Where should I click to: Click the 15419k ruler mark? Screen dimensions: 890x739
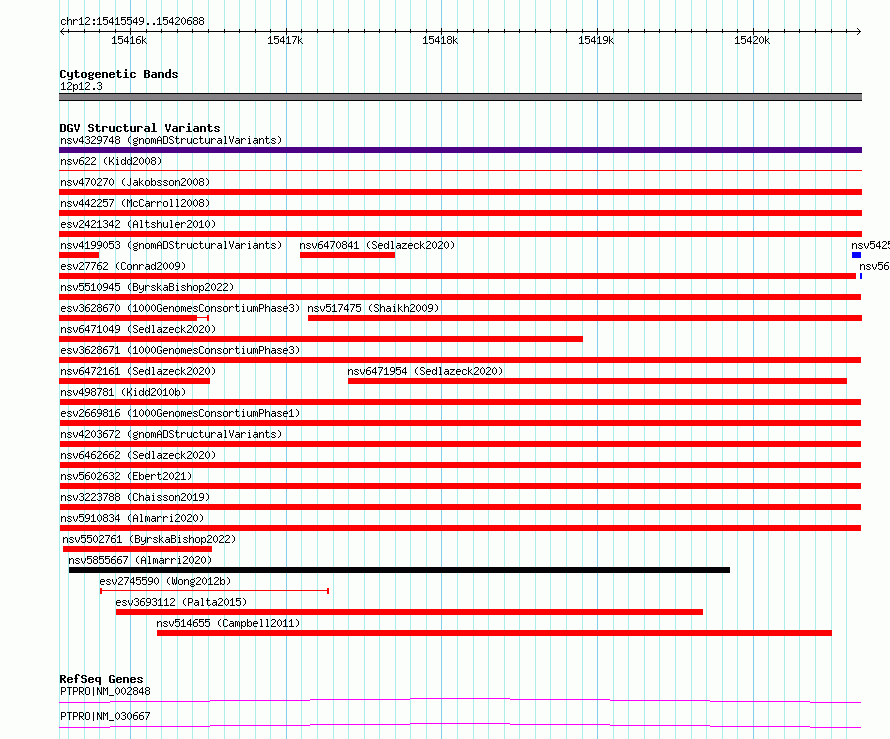[596, 40]
